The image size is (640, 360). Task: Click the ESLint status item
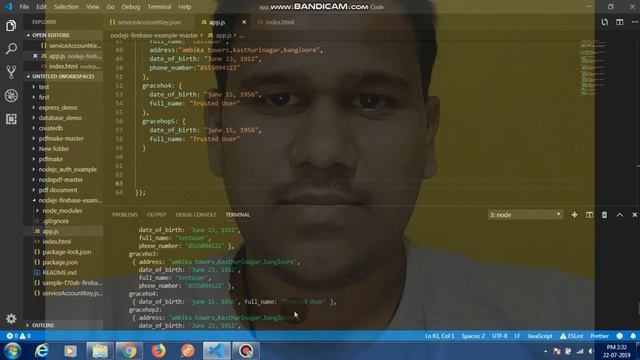(571, 336)
